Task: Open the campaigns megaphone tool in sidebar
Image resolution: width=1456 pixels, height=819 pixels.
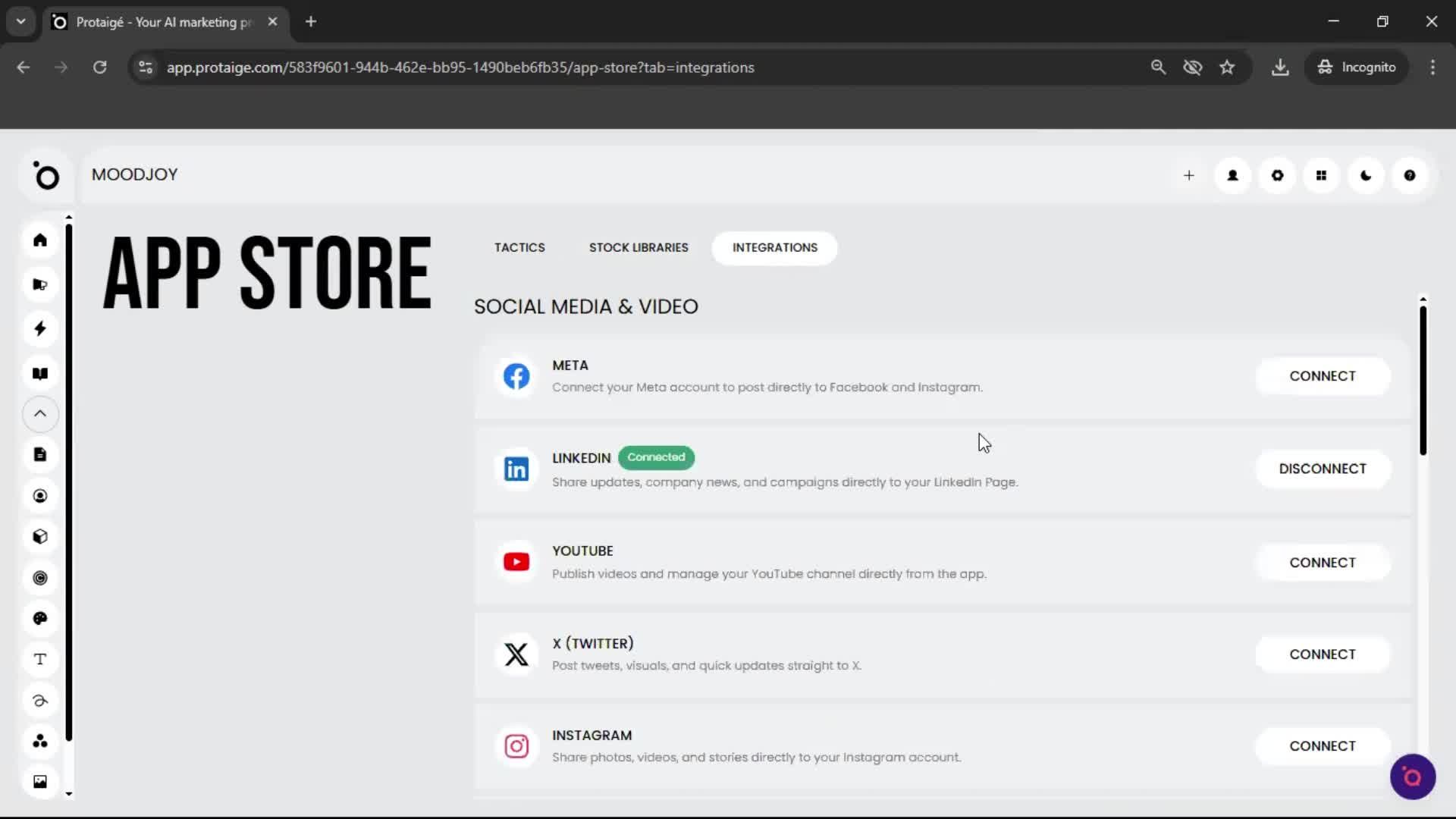Action: coord(40,284)
